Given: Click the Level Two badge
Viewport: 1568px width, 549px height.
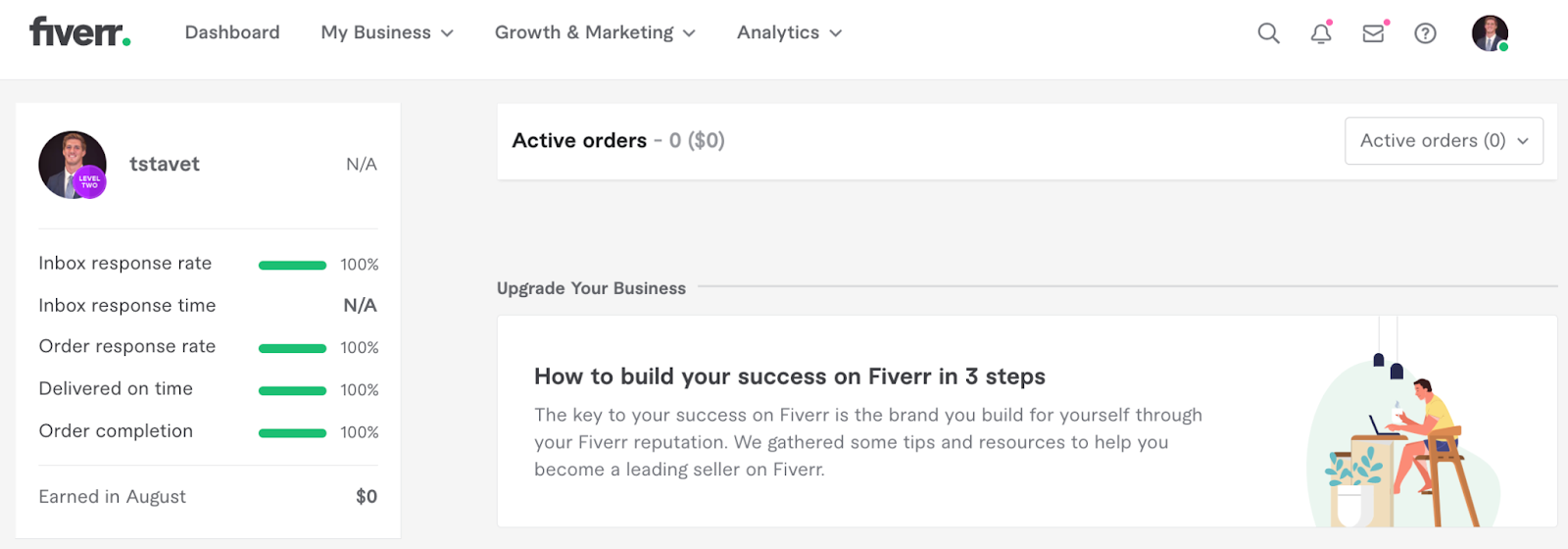Looking at the screenshot, I should pyautogui.click(x=90, y=182).
